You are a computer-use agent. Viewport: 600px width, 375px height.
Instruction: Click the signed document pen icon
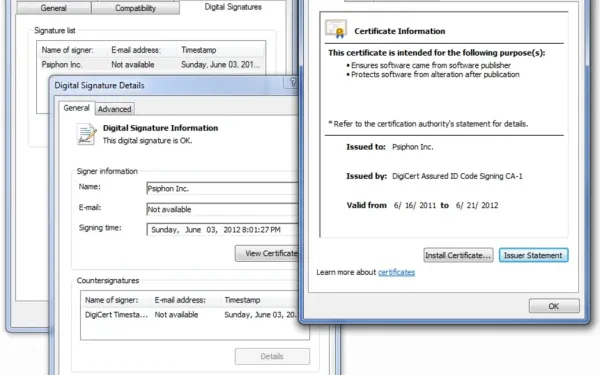(86, 134)
